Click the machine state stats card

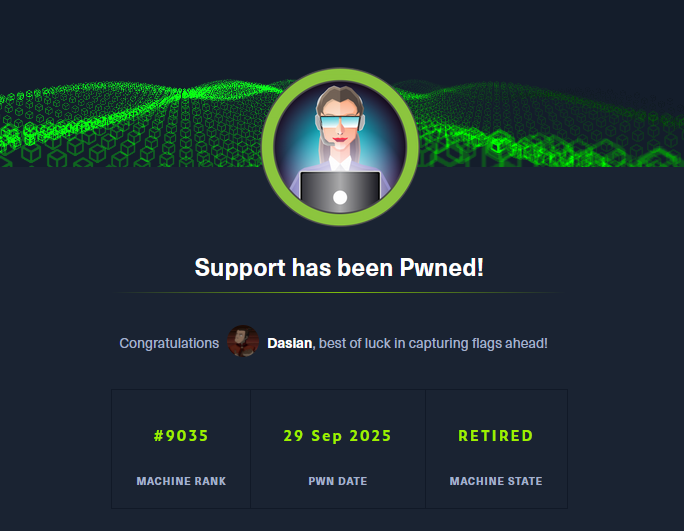point(496,449)
